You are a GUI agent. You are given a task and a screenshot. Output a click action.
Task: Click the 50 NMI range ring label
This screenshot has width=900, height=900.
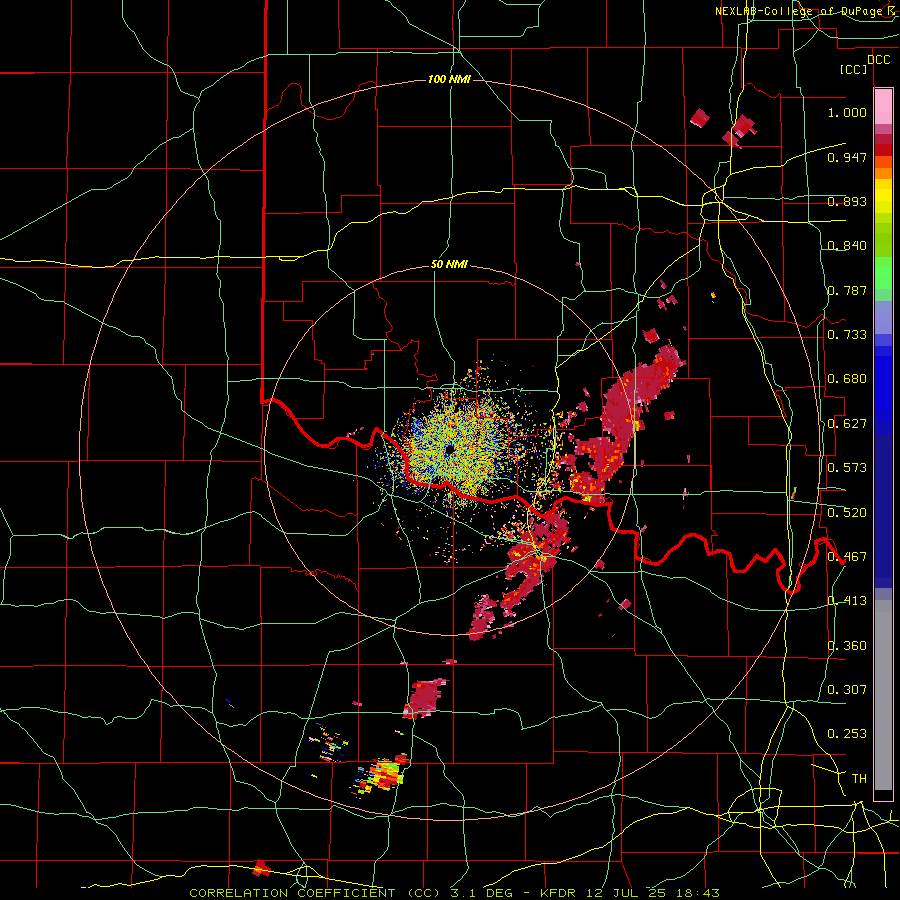tap(449, 265)
